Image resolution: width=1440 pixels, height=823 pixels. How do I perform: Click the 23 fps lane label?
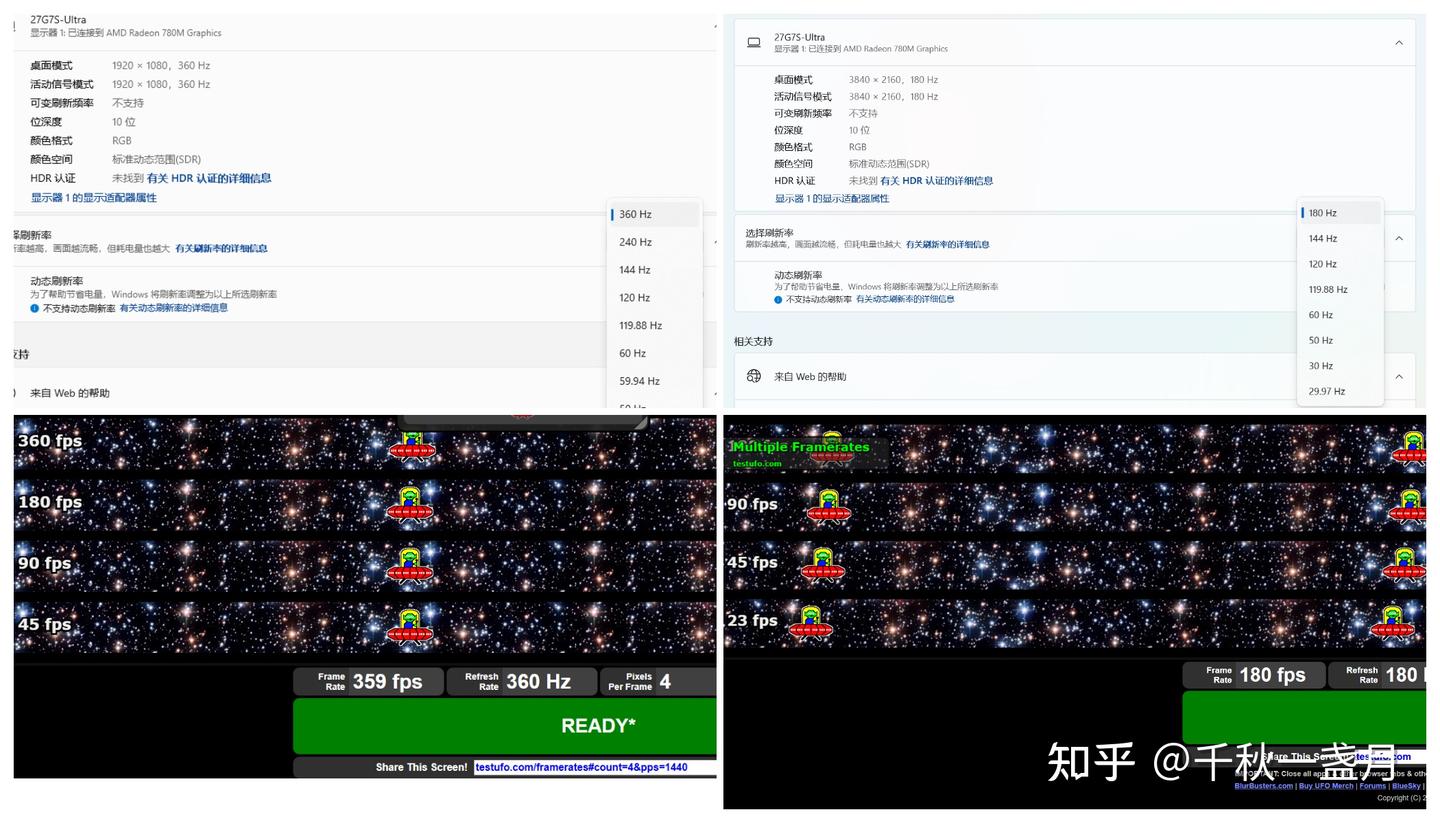[752, 621]
